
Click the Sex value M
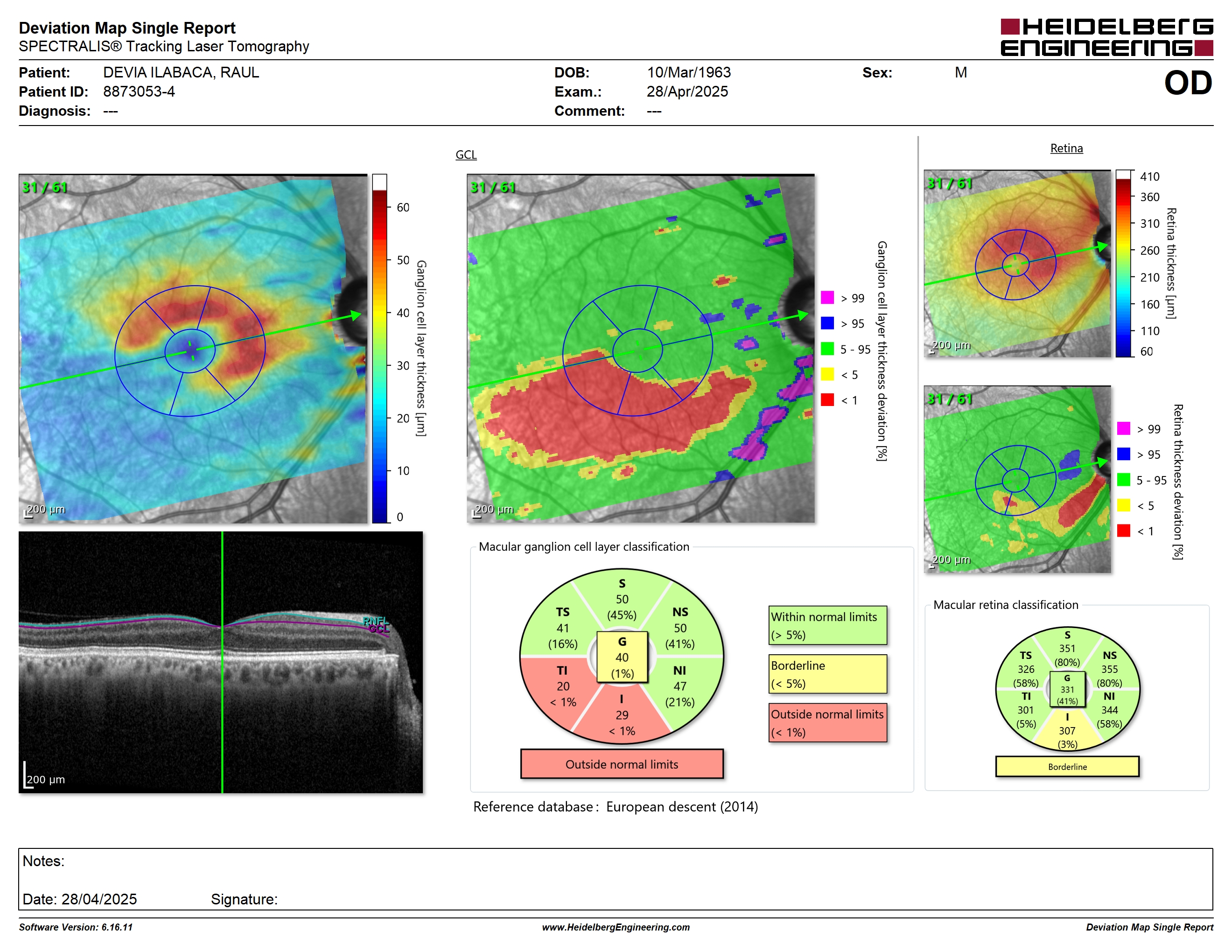pos(961,73)
